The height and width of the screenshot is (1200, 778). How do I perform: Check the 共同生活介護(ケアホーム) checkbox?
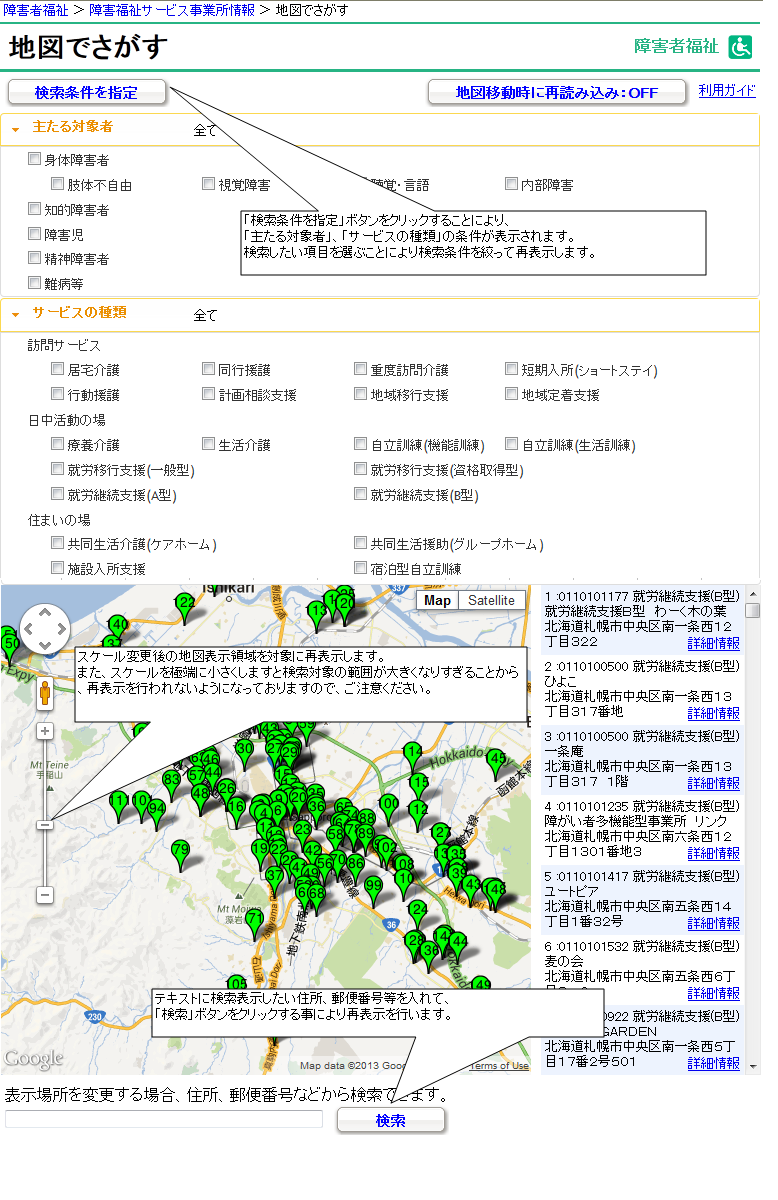pyautogui.click(x=58, y=543)
